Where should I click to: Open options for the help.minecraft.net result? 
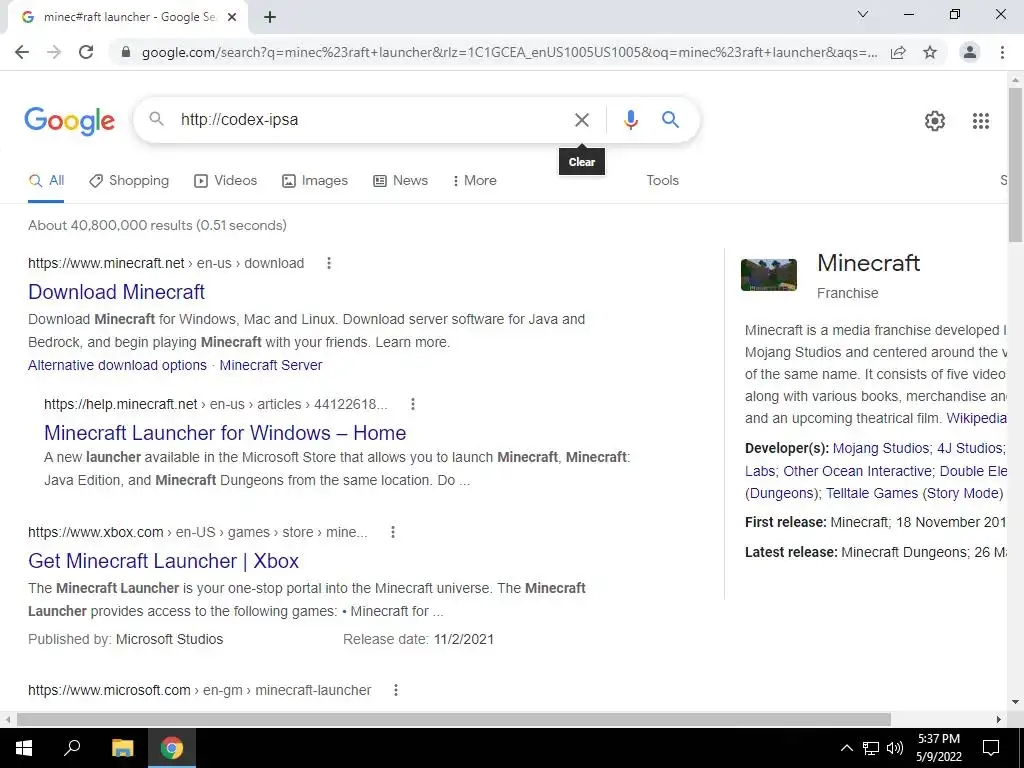[x=413, y=404]
